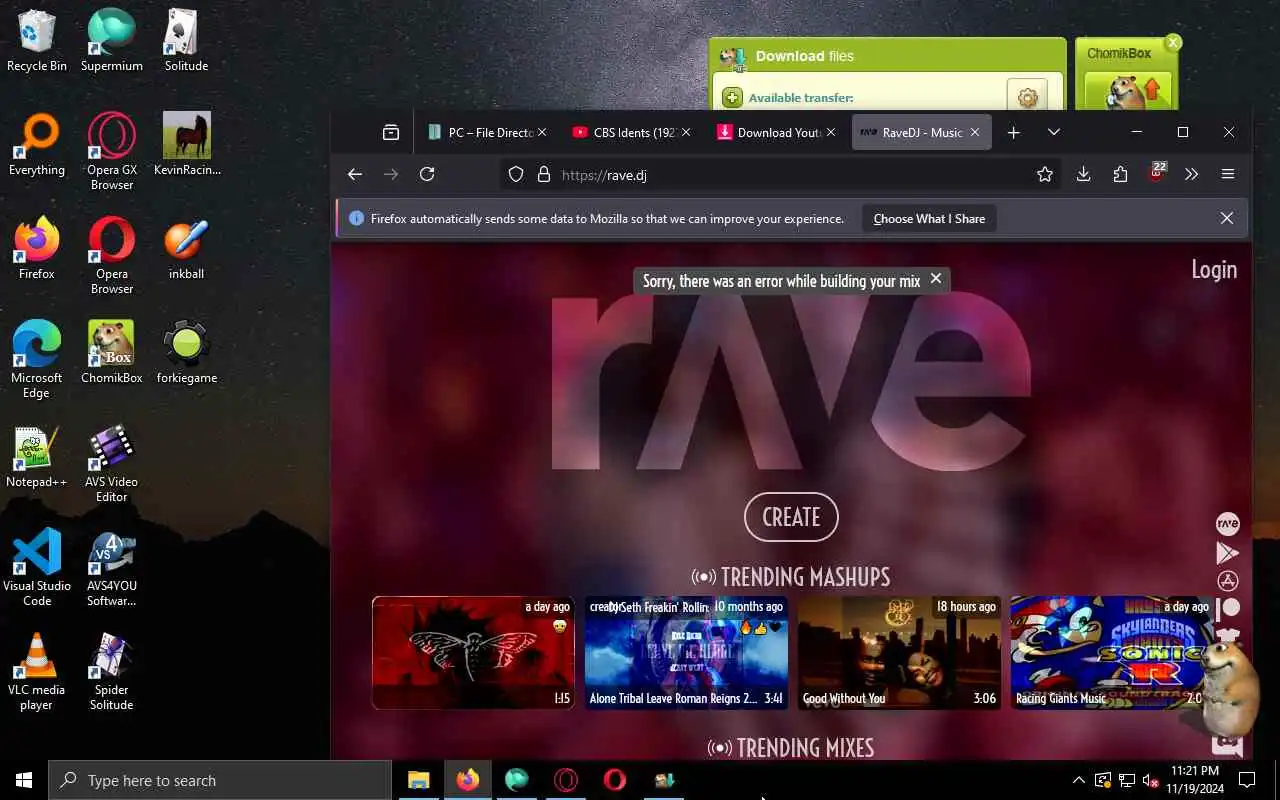Open the Alone Tribal Leave Roman Reigns mashup

(686, 652)
